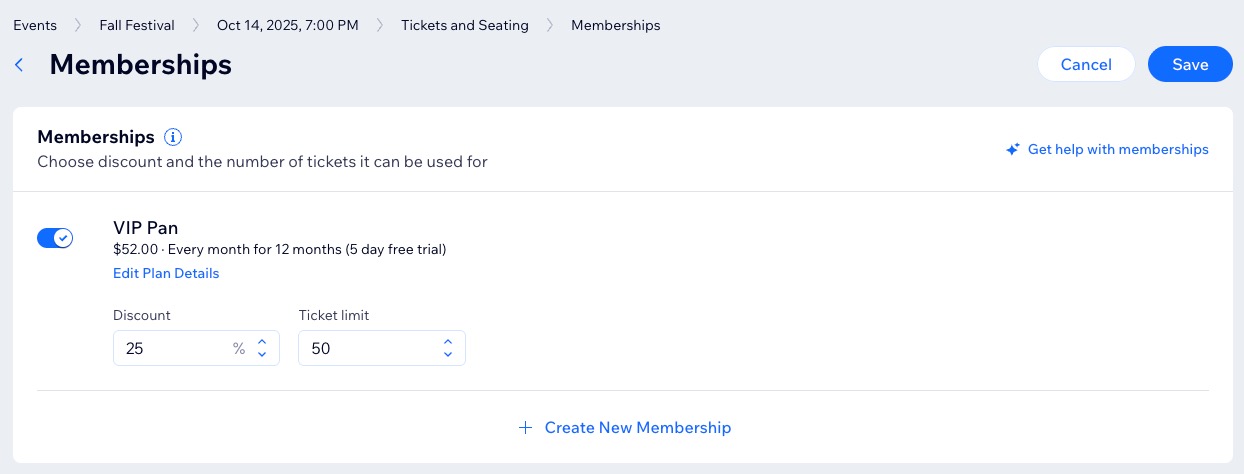Decrease the Ticket limit with down arrow
The width and height of the screenshot is (1244, 474).
[448, 355]
